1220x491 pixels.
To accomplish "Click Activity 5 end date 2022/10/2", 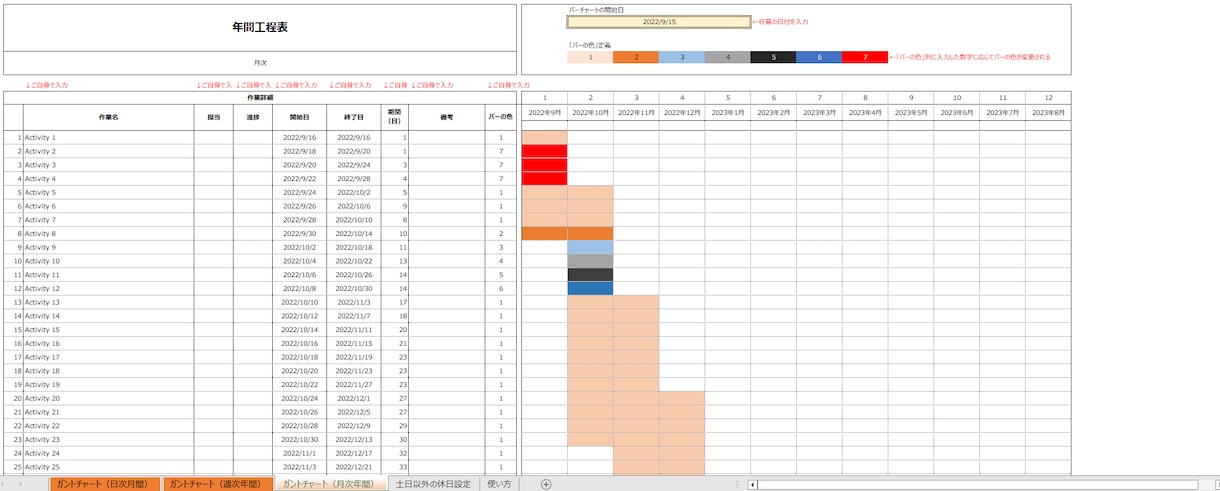I will (354, 192).
